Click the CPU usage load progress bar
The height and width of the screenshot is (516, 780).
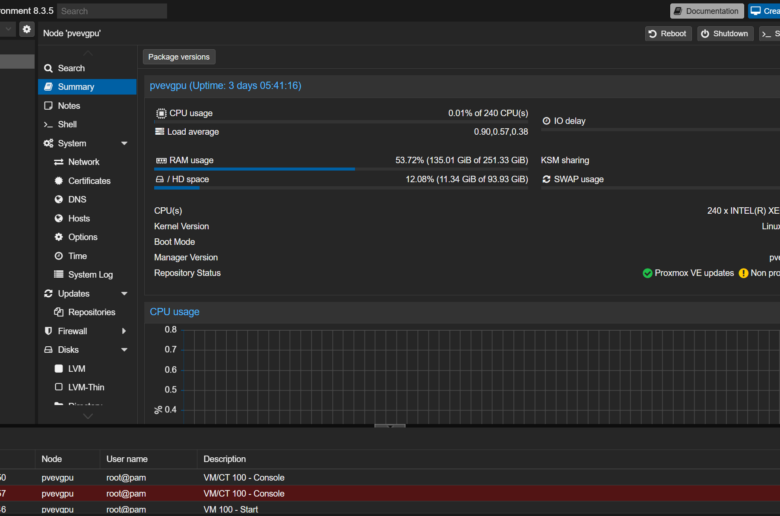pos(341,122)
